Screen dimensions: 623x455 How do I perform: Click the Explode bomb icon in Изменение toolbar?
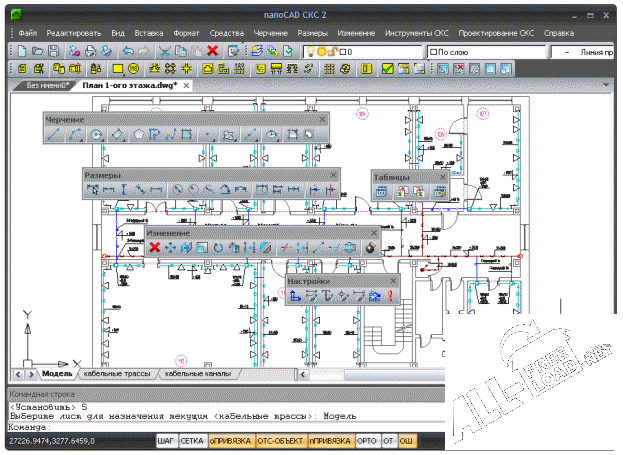point(370,247)
